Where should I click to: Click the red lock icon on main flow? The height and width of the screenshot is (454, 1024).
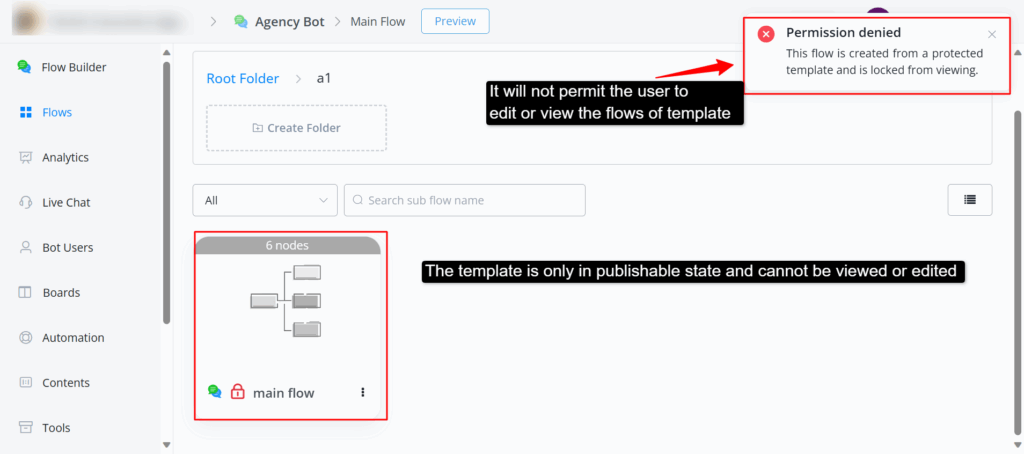point(238,392)
